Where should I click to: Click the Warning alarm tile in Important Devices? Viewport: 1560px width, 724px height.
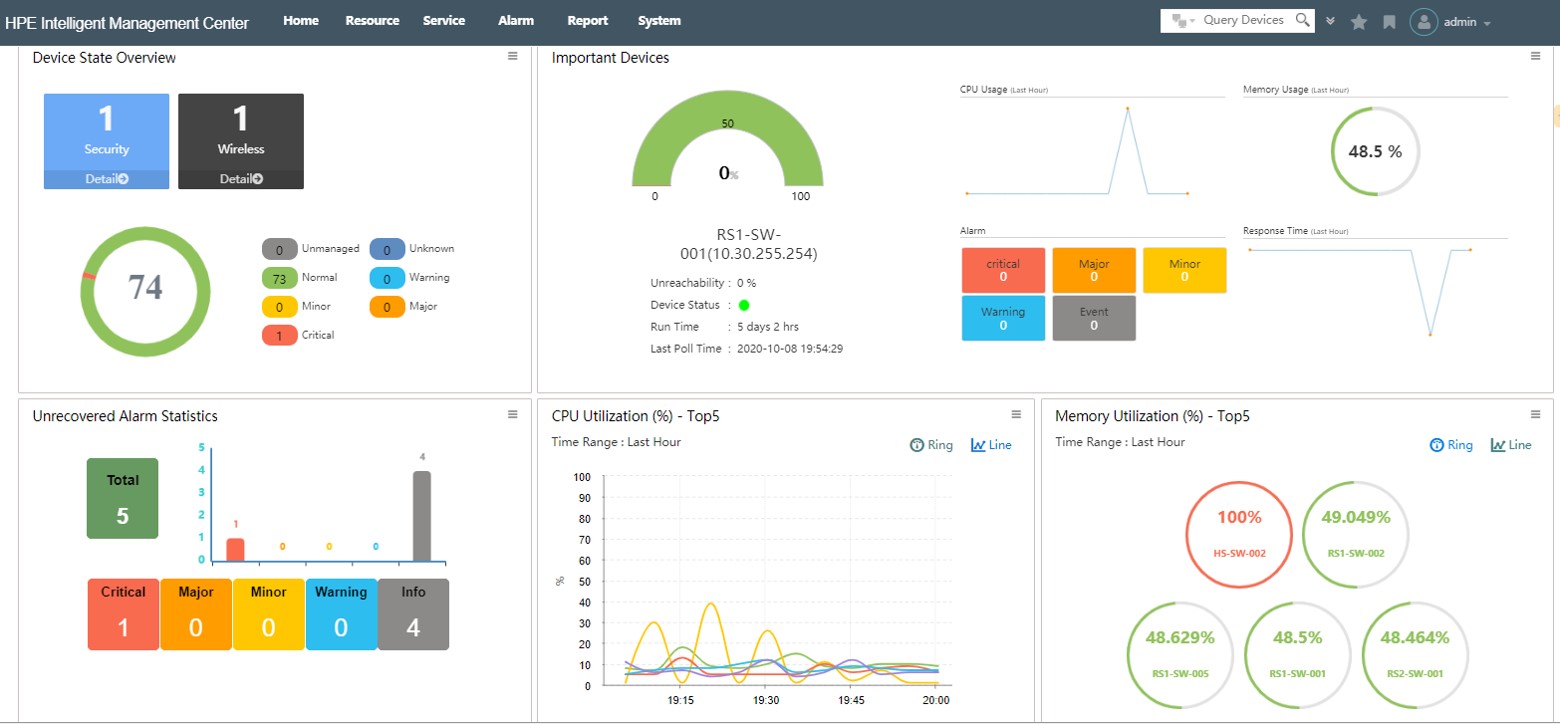(1003, 318)
